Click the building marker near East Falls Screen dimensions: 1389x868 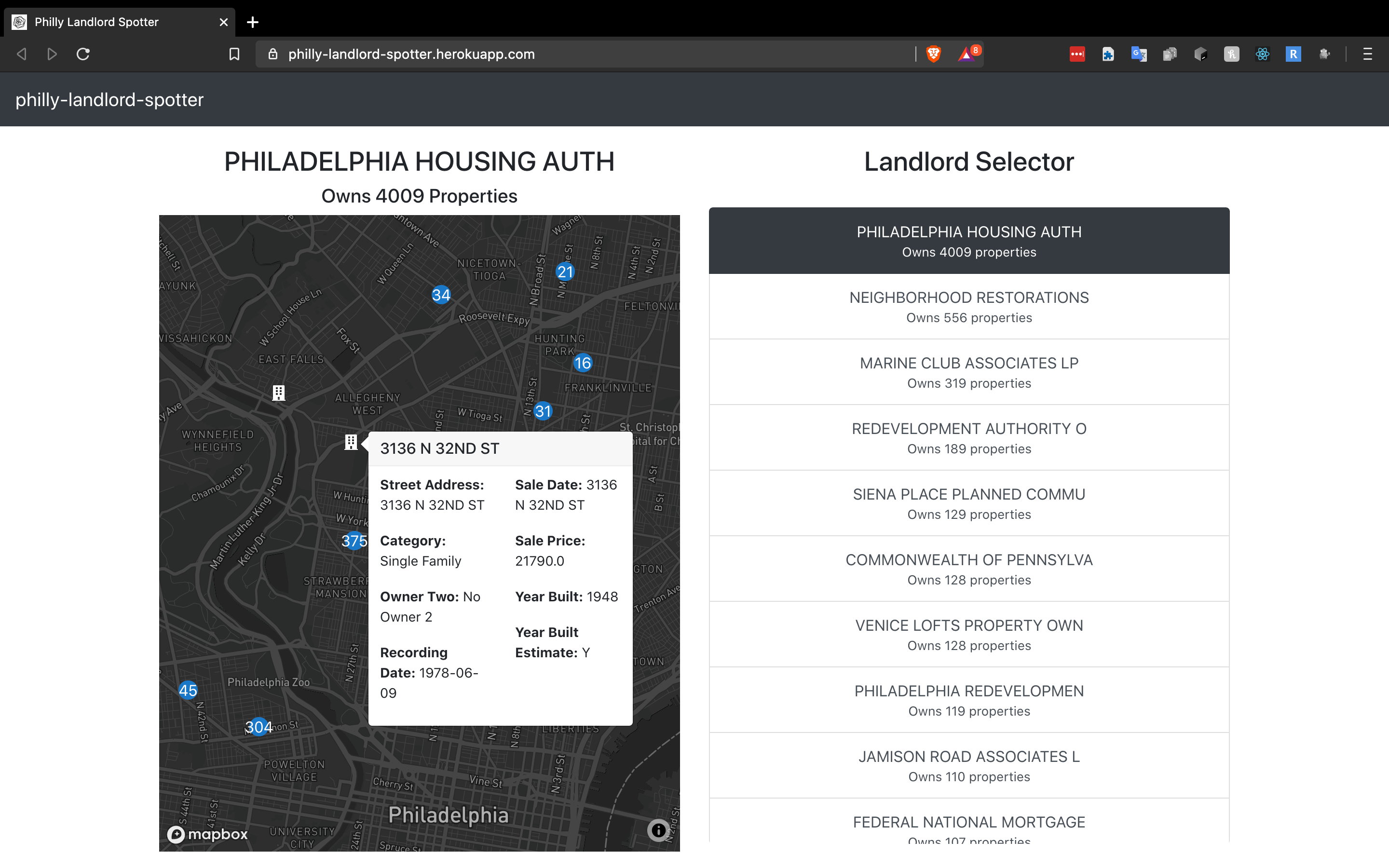[x=278, y=393]
